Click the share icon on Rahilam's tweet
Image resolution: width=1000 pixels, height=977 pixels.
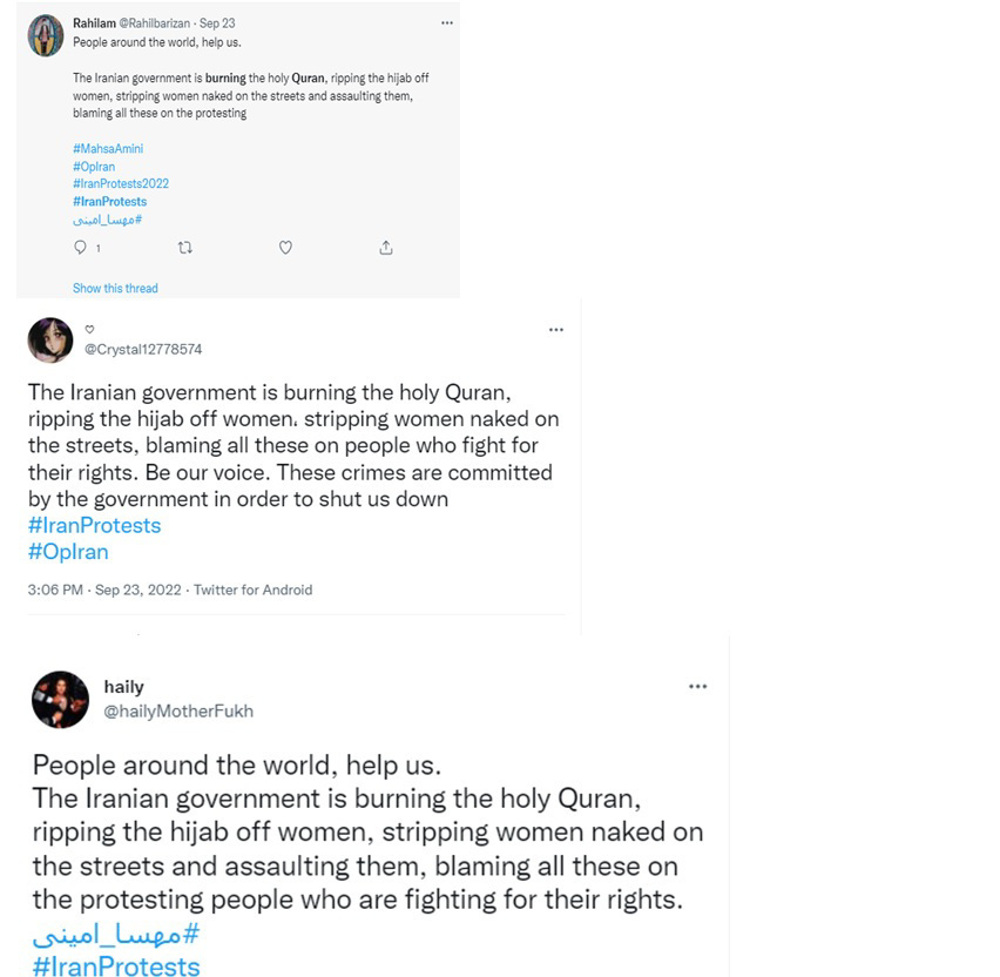(386, 247)
